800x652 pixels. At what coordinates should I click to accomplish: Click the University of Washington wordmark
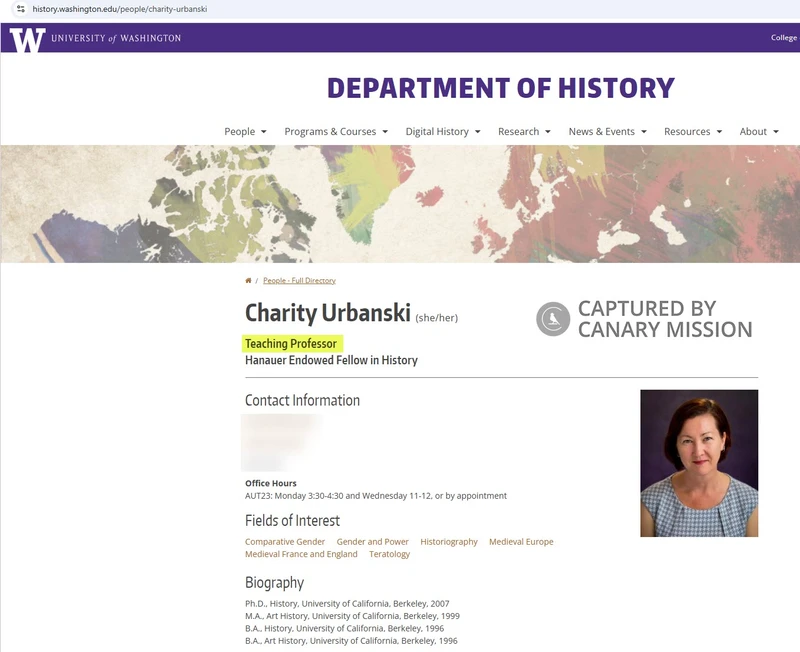pyautogui.click(x=116, y=38)
